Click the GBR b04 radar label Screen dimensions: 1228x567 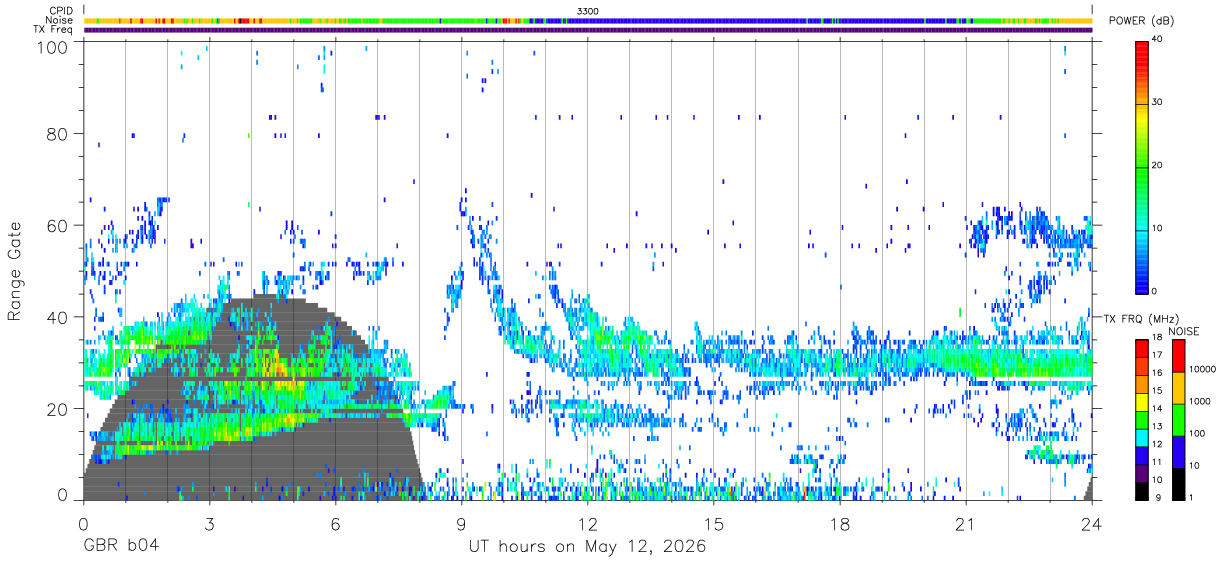point(120,547)
